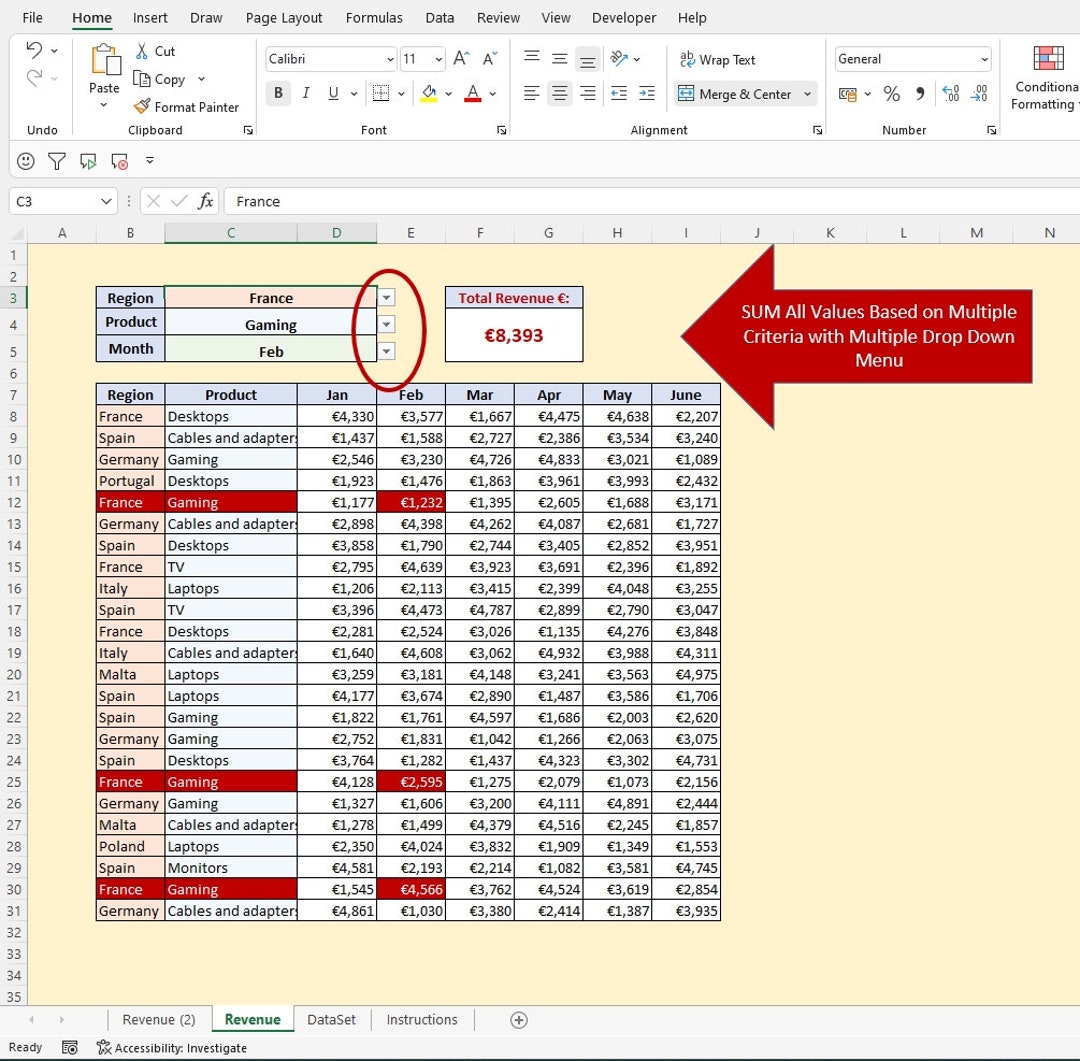Open the Month dropdown showing Feb
This screenshot has width=1080, height=1061.
pos(386,351)
